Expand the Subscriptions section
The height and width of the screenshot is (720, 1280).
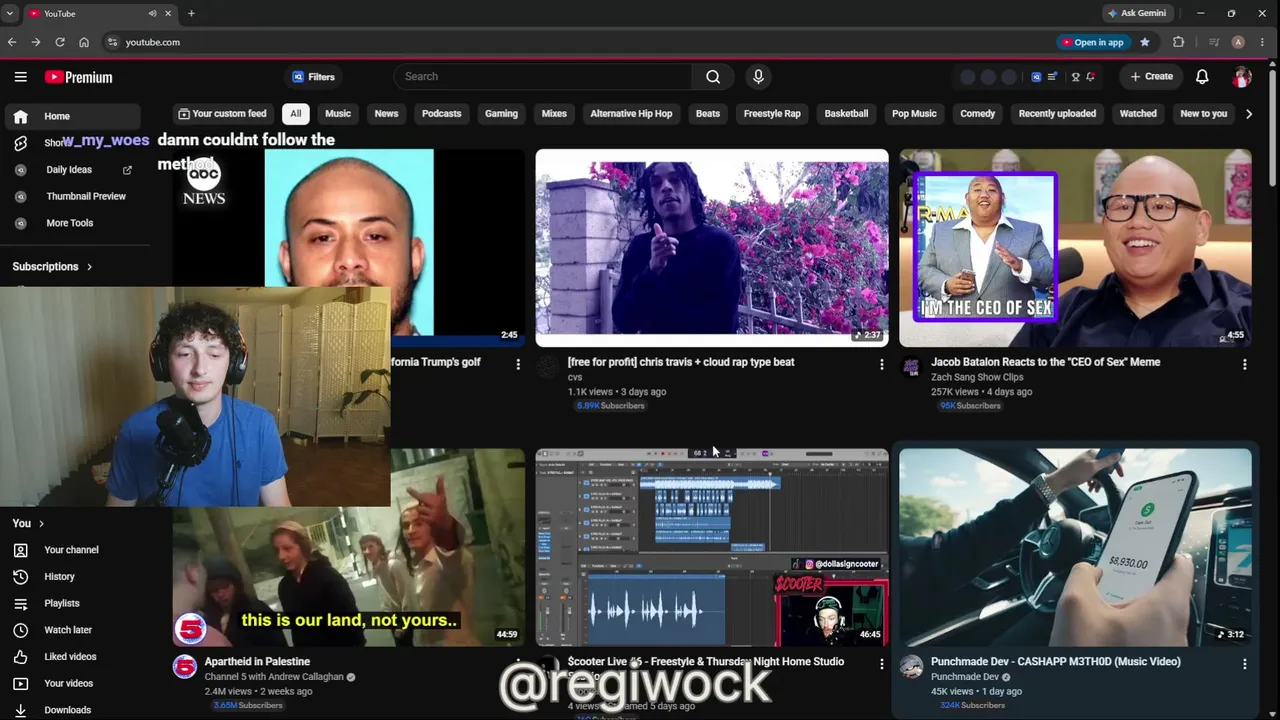pos(52,267)
